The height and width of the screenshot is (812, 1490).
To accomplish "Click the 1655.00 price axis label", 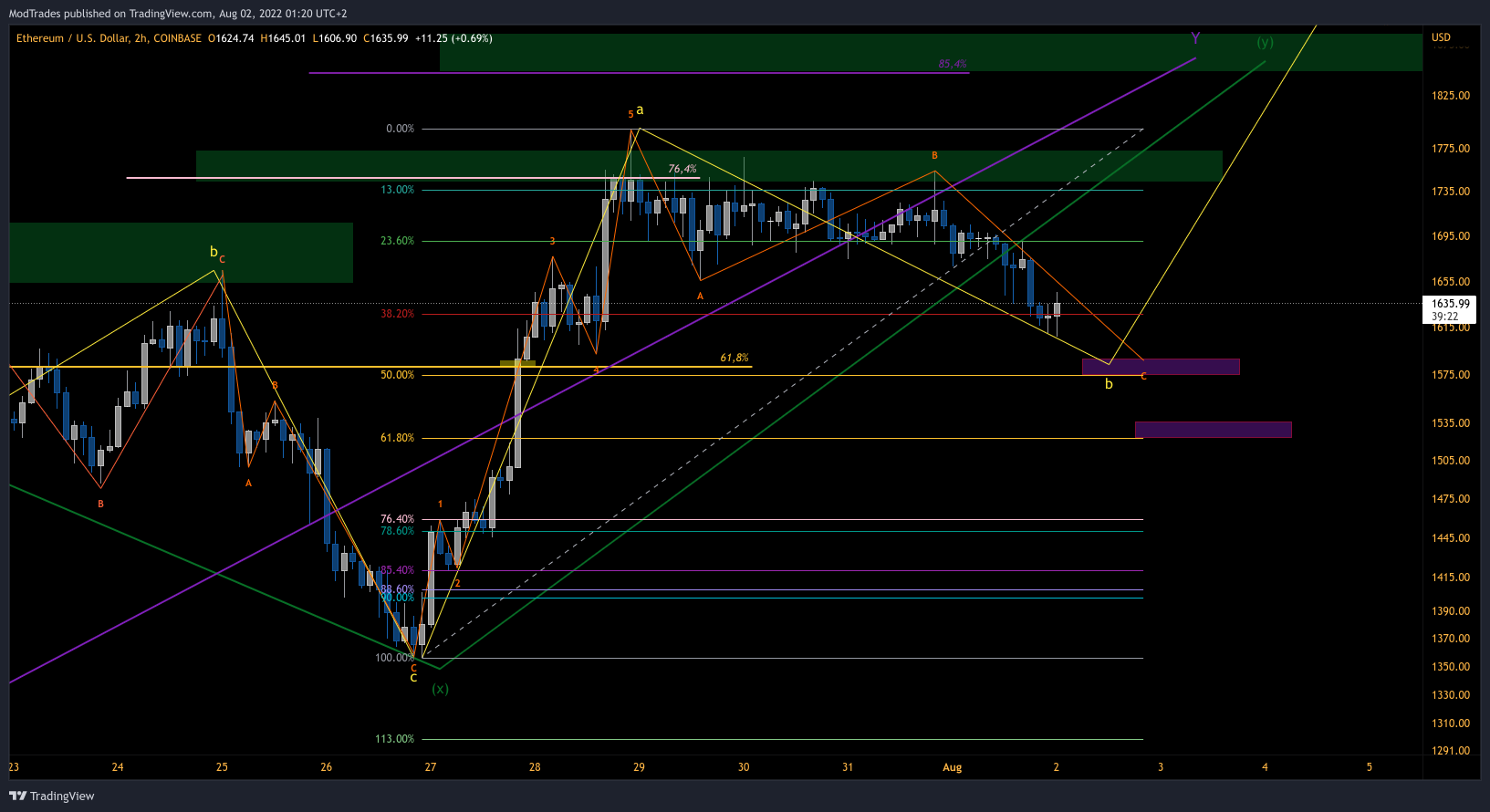I will (1450, 282).
